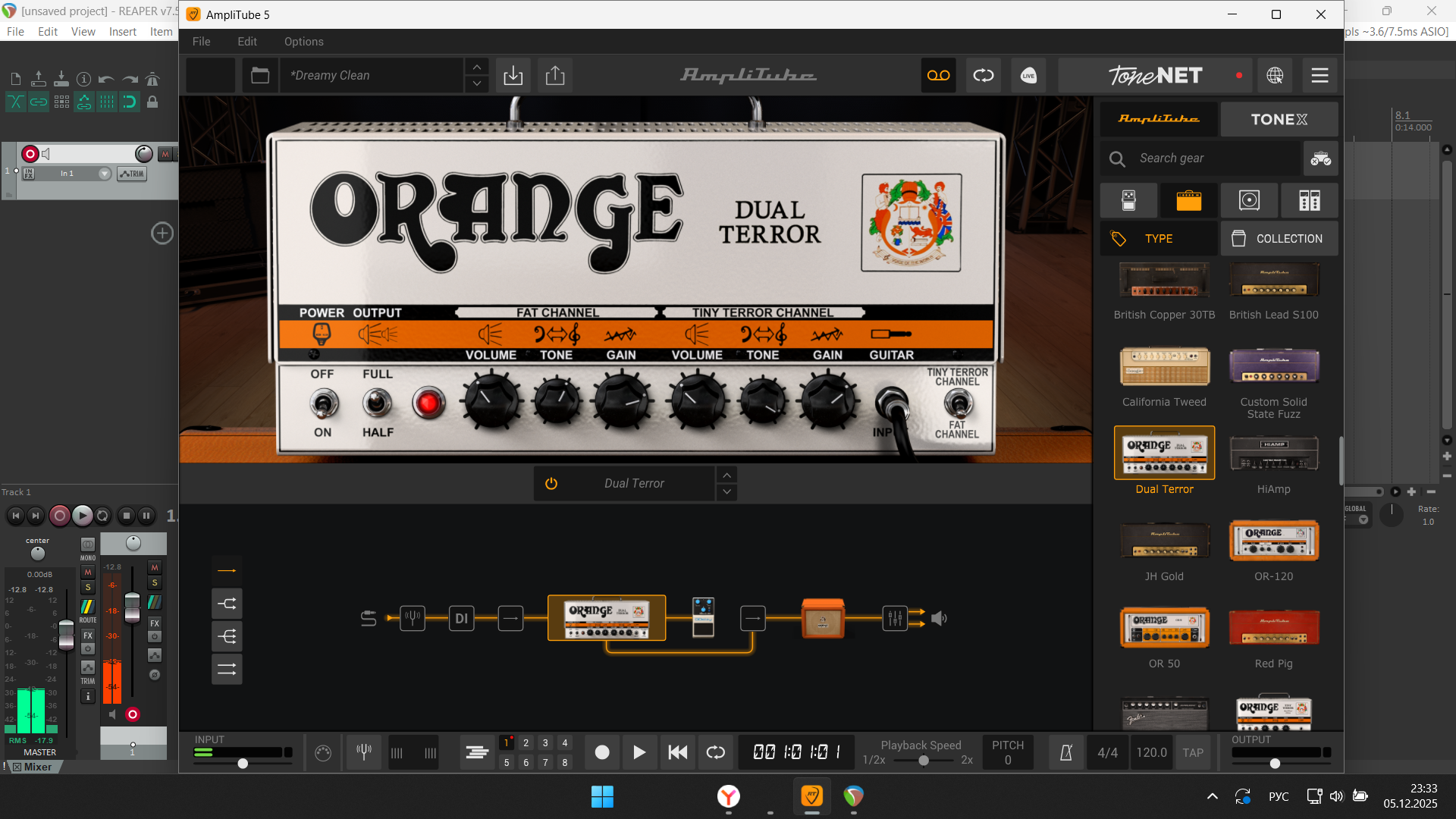This screenshot has width=1456, height=819.
Task: Open the tuner icon in bottom bar
Action: point(364,752)
